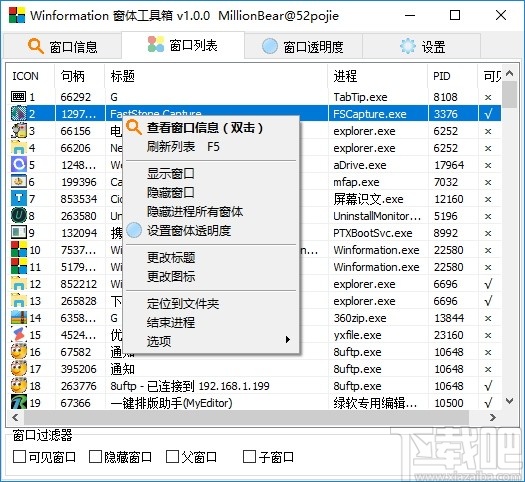Viewport: 525px width, 482px height.
Task: Click the process name yxfile.exe
Action: pos(357,335)
